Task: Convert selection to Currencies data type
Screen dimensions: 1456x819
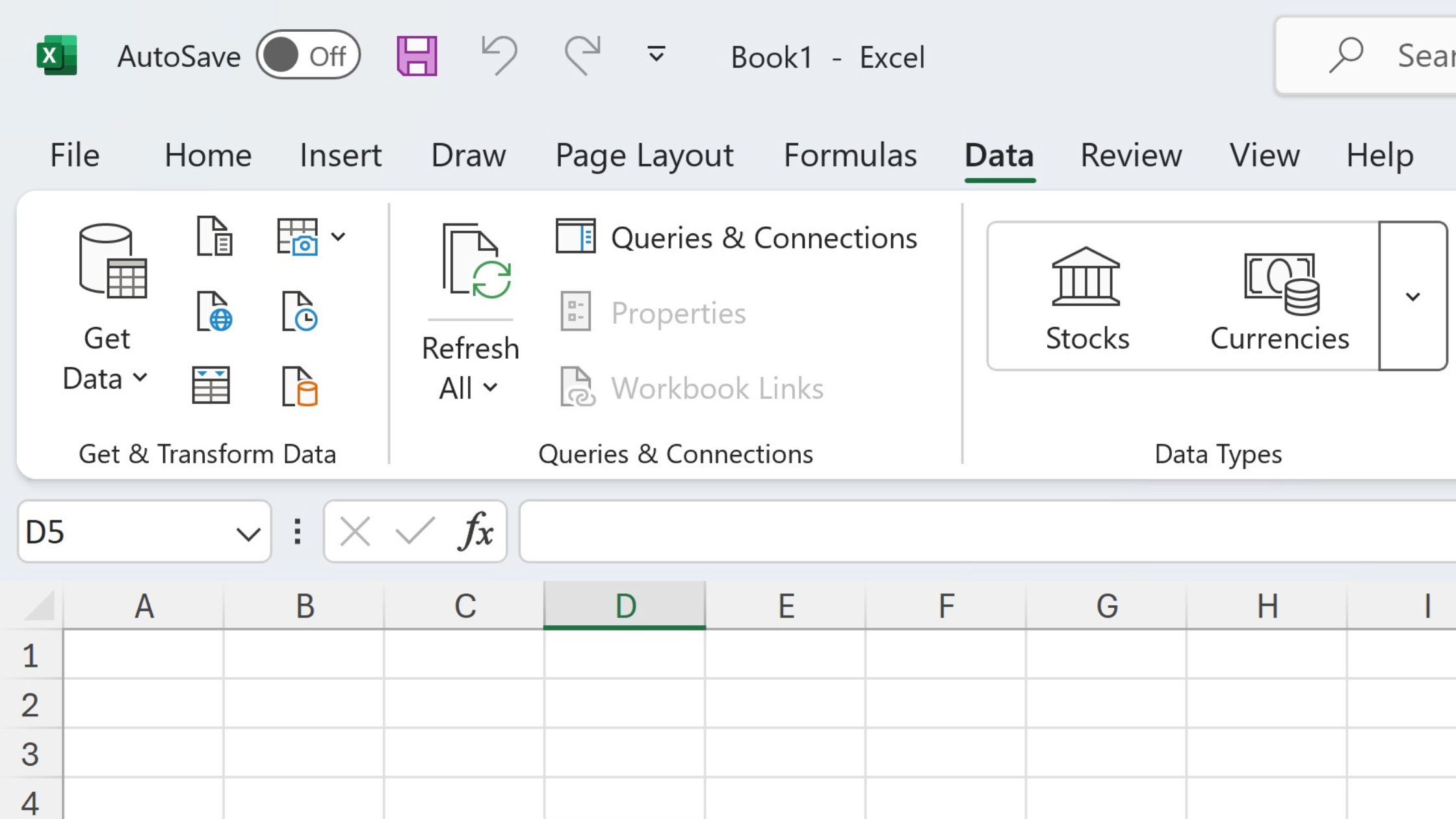Action: click(x=1280, y=301)
